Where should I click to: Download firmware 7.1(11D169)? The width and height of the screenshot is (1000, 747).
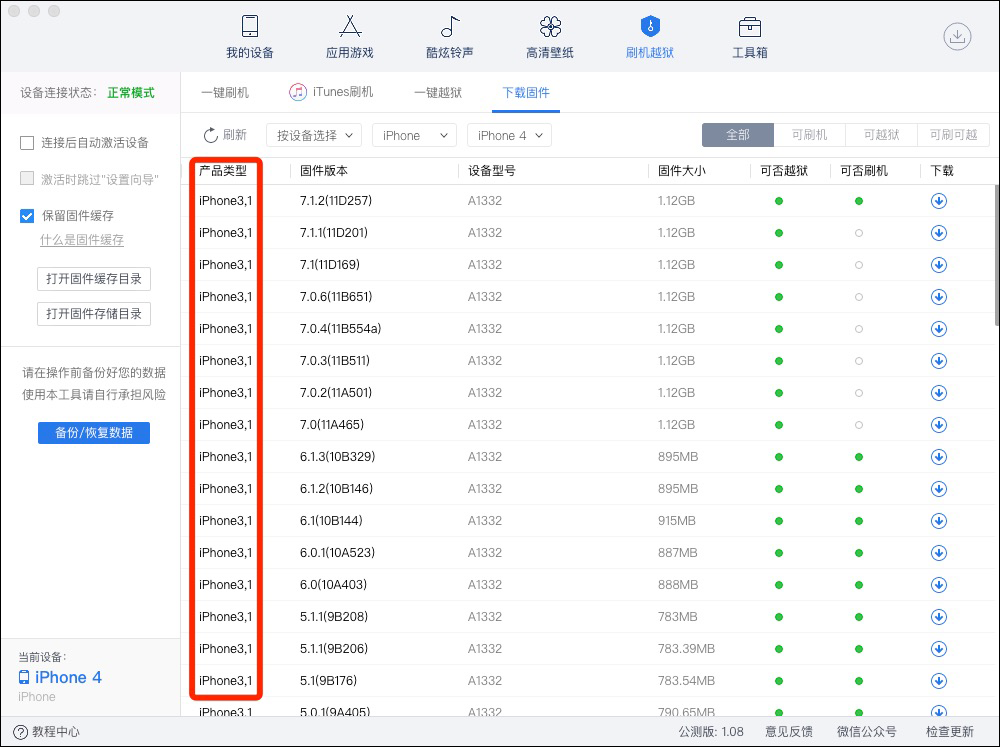point(939,265)
